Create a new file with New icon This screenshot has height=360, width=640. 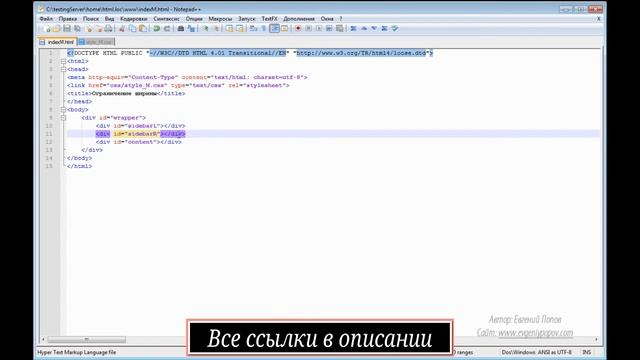[47, 29]
